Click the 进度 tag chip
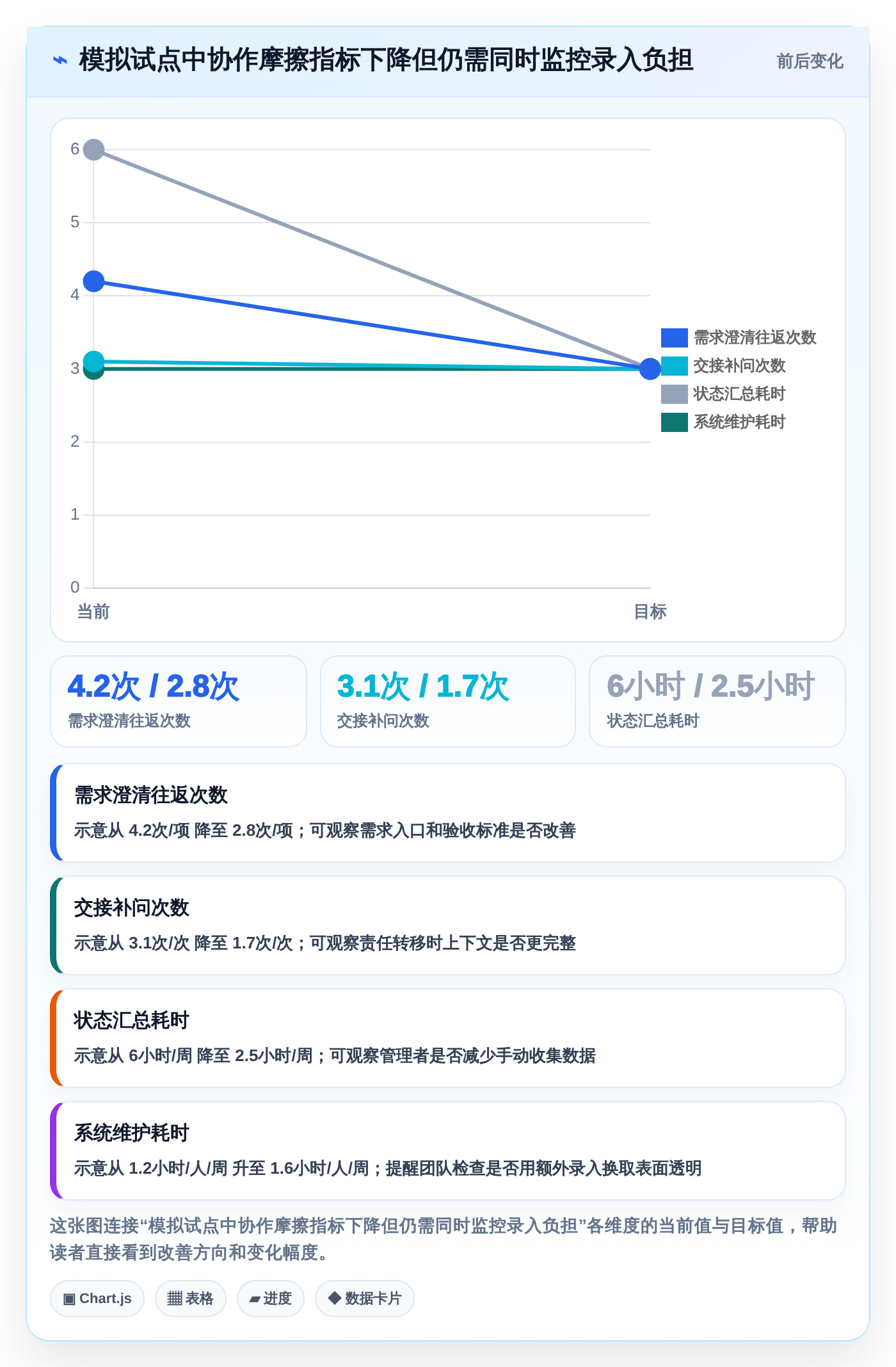This screenshot has width=896, height=1367. [271, 1299]
